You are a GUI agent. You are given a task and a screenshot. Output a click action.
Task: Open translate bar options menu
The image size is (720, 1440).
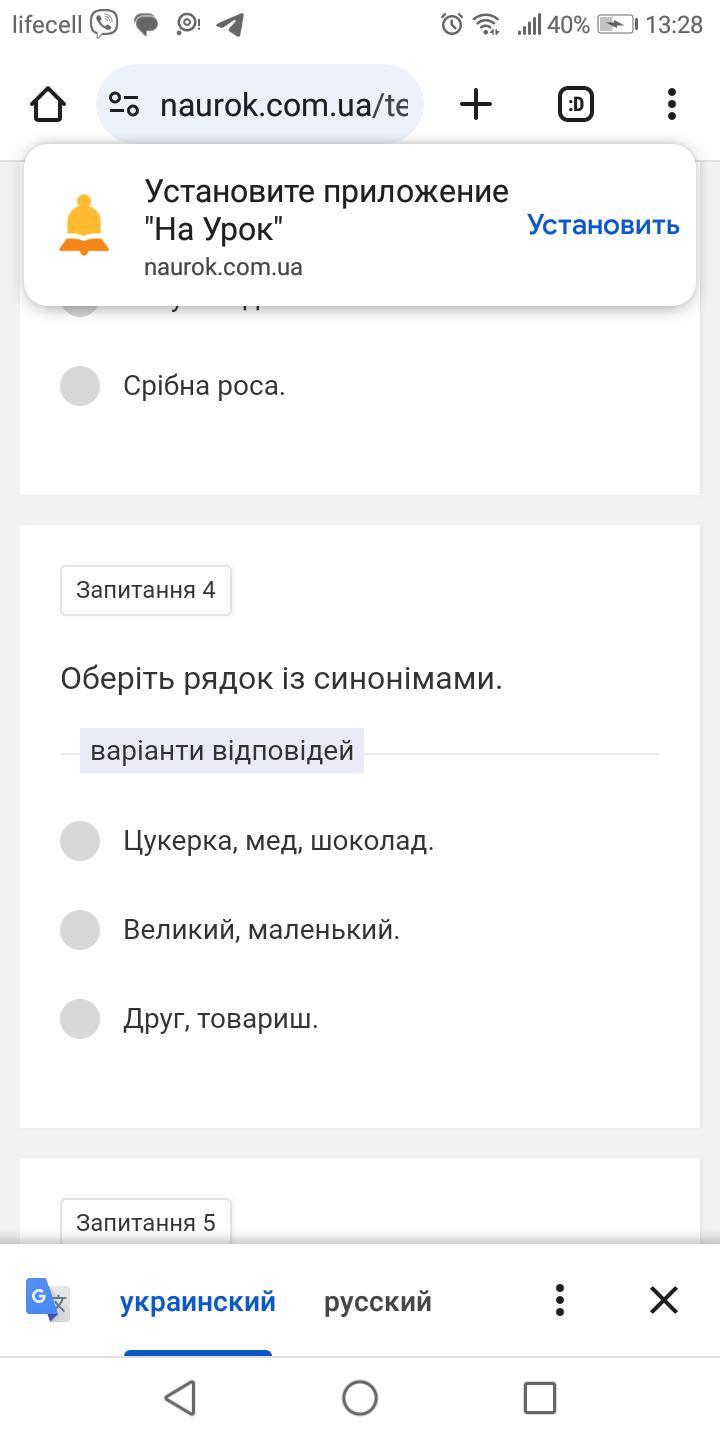[560, 1300]
